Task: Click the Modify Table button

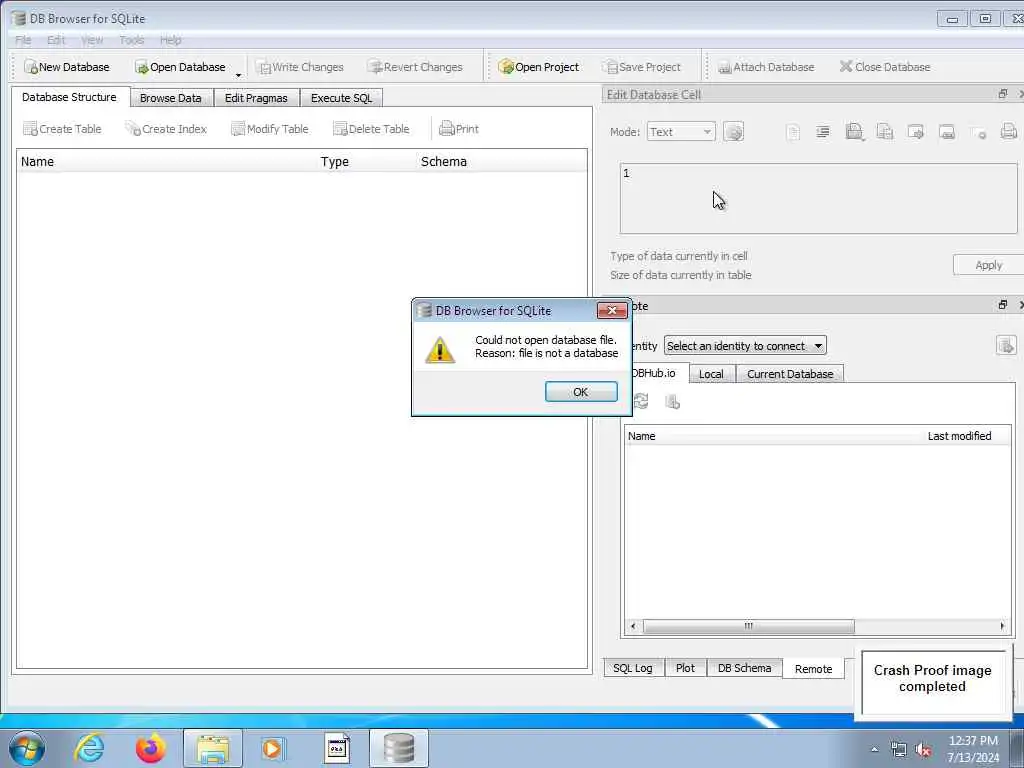Action: pyautogui.click(x=270, y=129)
